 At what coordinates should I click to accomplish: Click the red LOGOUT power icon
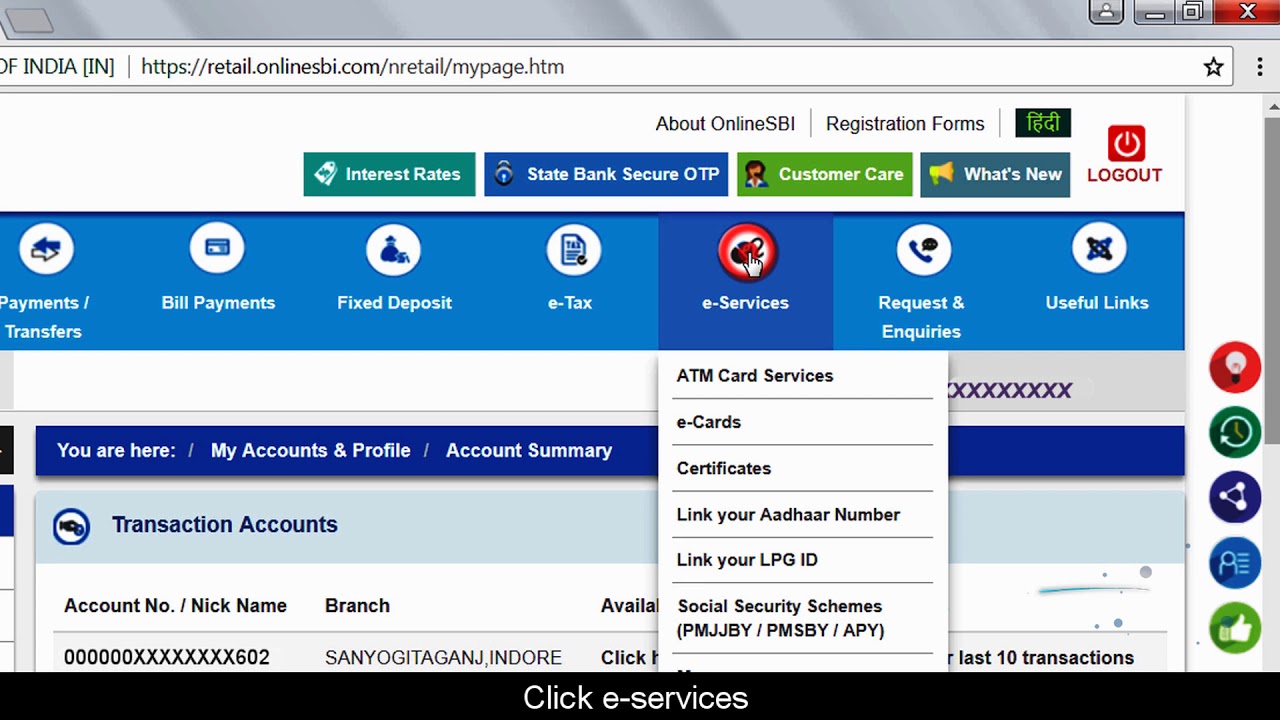click(1126, 143)
